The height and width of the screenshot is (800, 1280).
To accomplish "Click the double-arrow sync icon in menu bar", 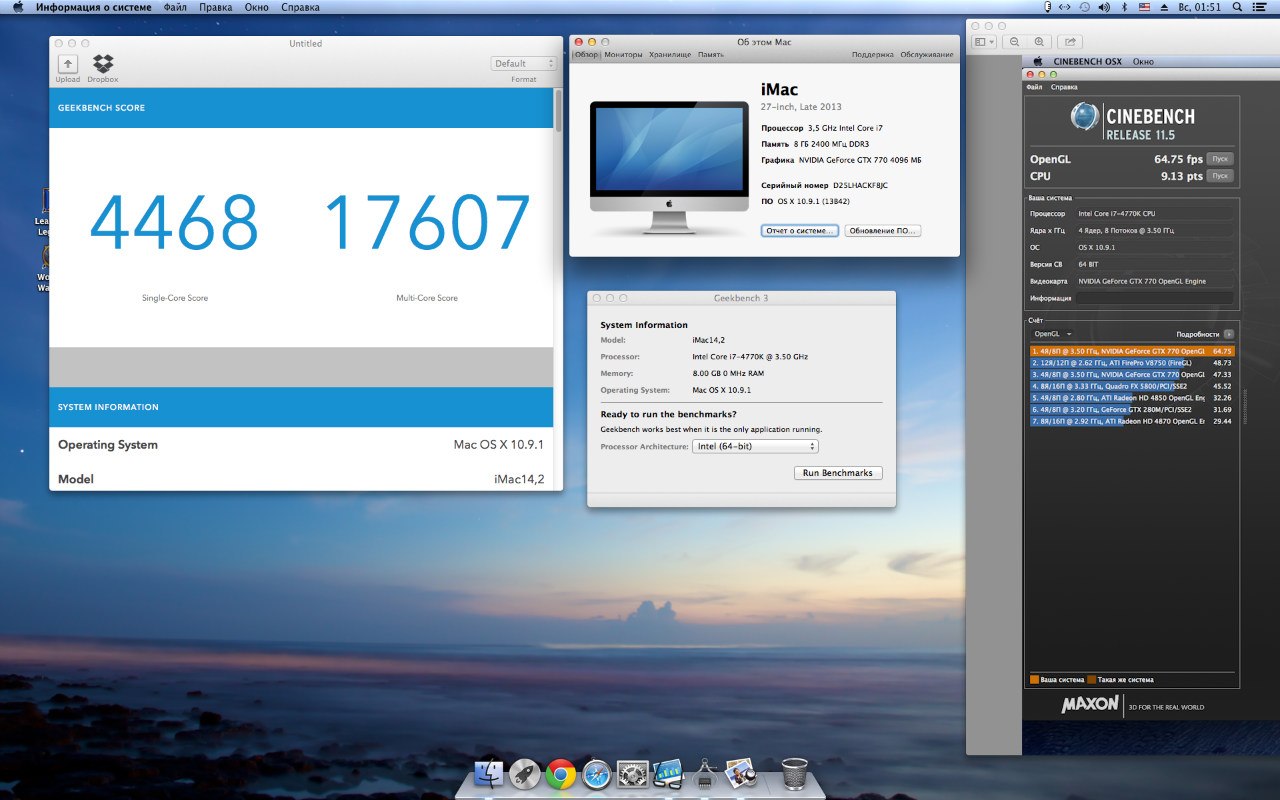I will tap(1066, 7).
